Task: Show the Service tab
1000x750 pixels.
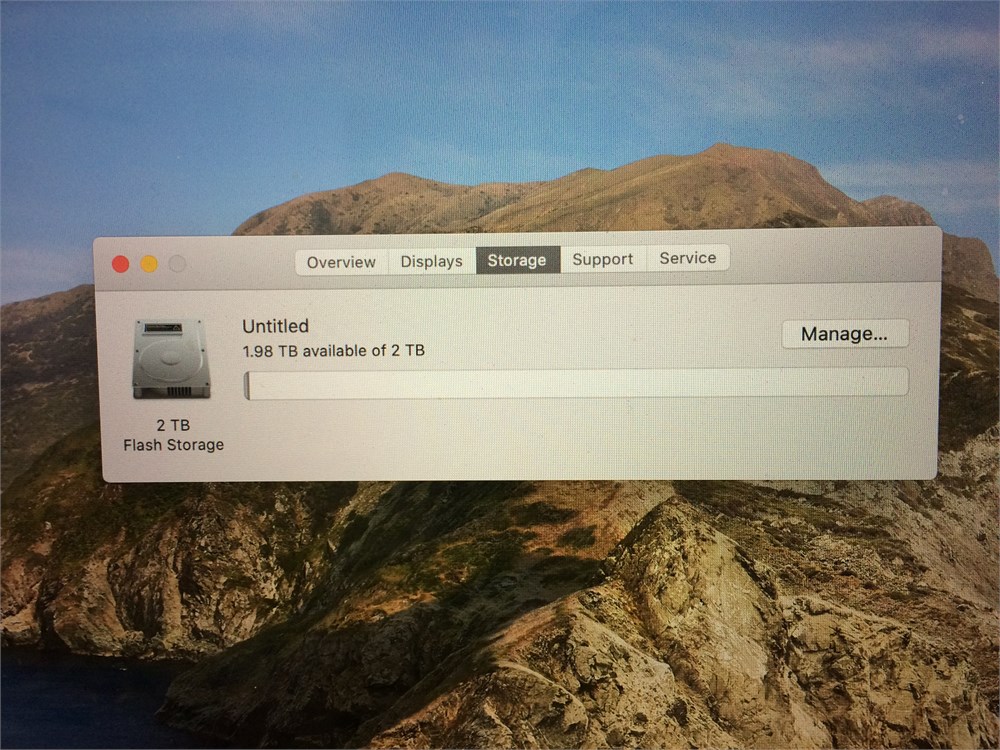Action: coord(688,258)
